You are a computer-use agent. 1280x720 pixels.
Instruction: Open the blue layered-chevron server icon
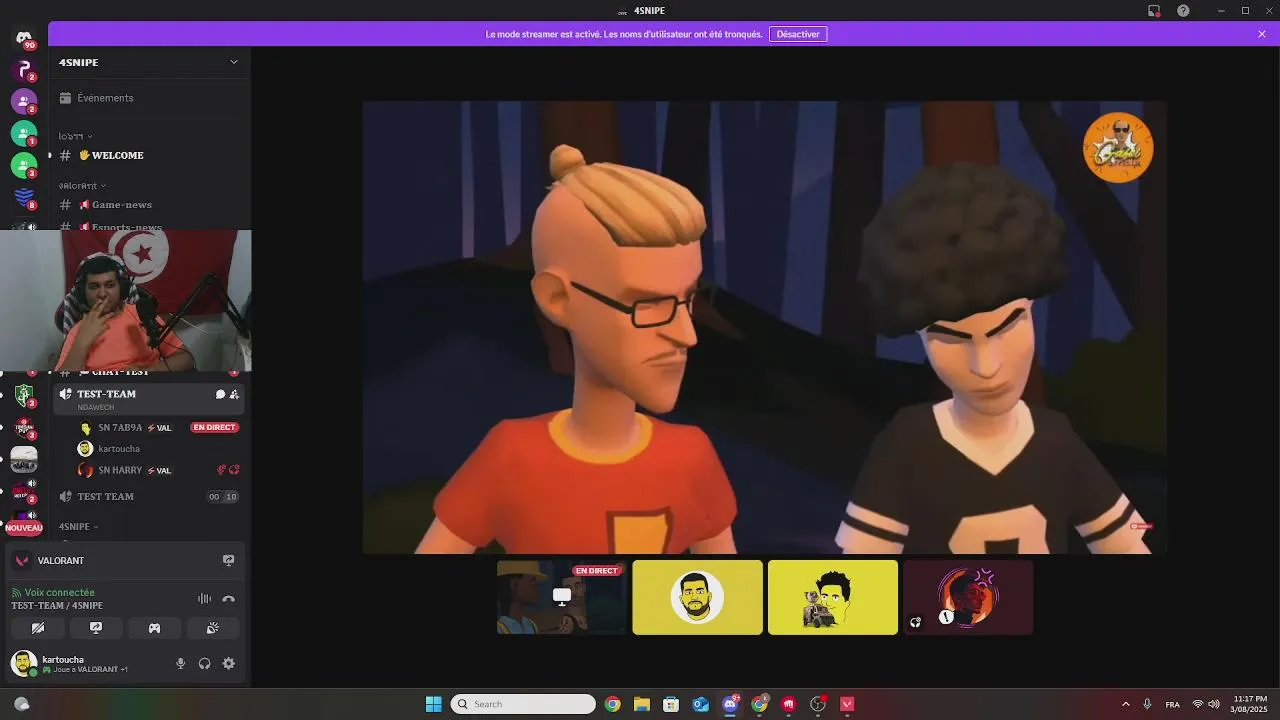tap(24, 197)
